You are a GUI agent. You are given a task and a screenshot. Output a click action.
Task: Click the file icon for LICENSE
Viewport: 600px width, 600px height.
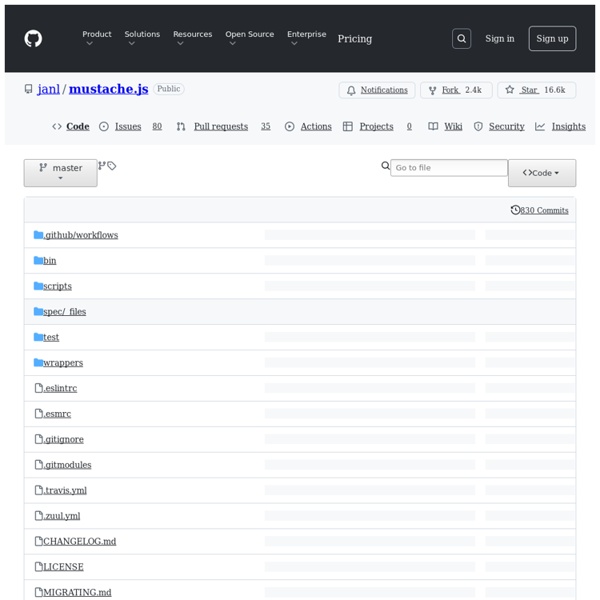click(39, 567)
